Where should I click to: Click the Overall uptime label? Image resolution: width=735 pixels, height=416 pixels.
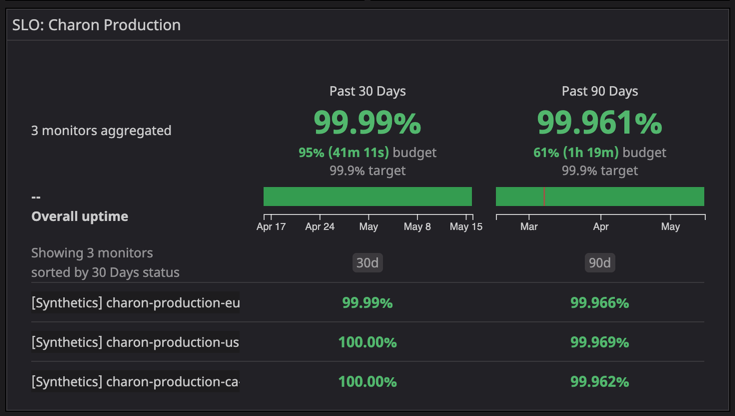click(x=80, y=216)
